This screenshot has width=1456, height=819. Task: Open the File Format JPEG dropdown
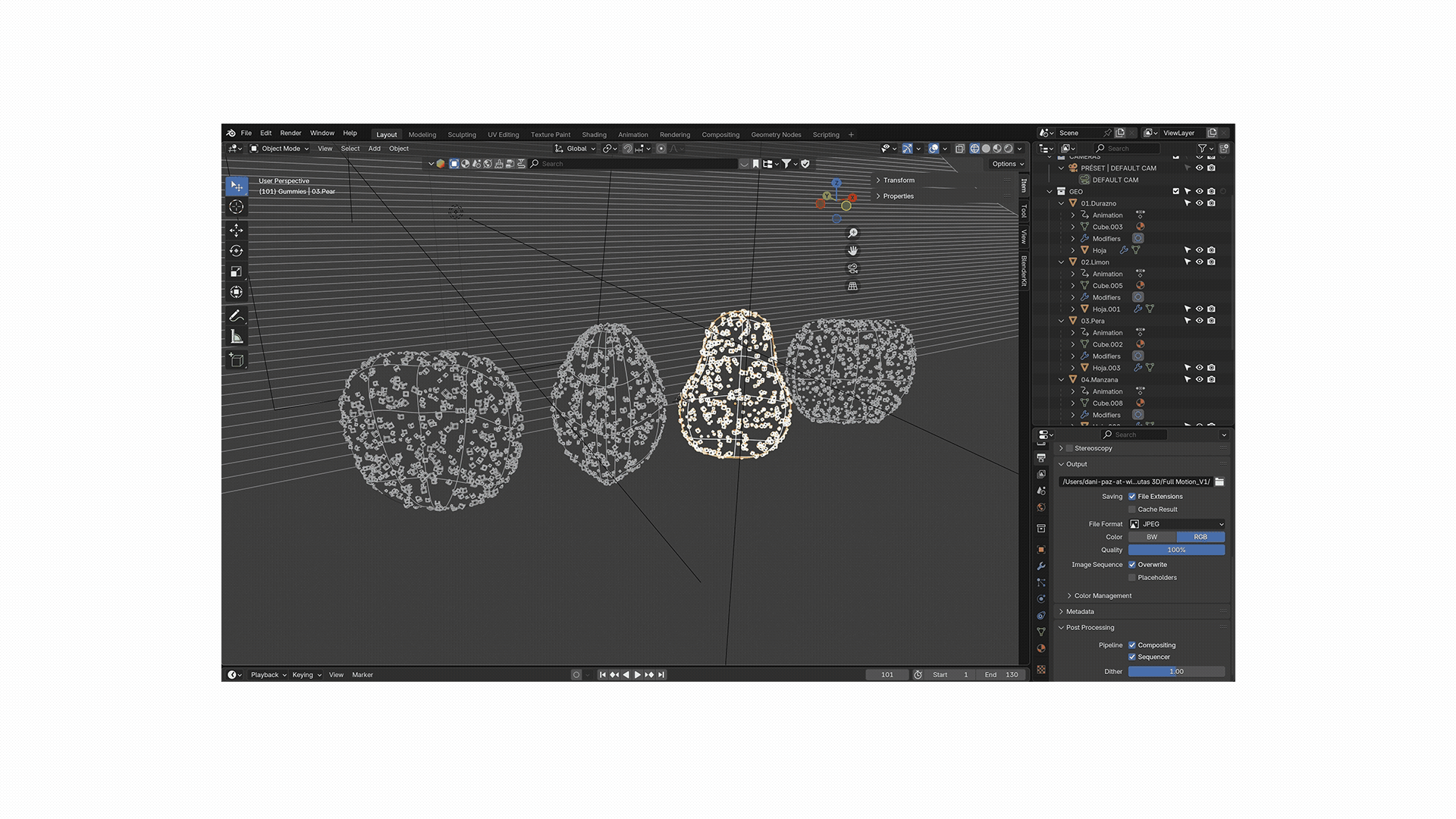1176,524
